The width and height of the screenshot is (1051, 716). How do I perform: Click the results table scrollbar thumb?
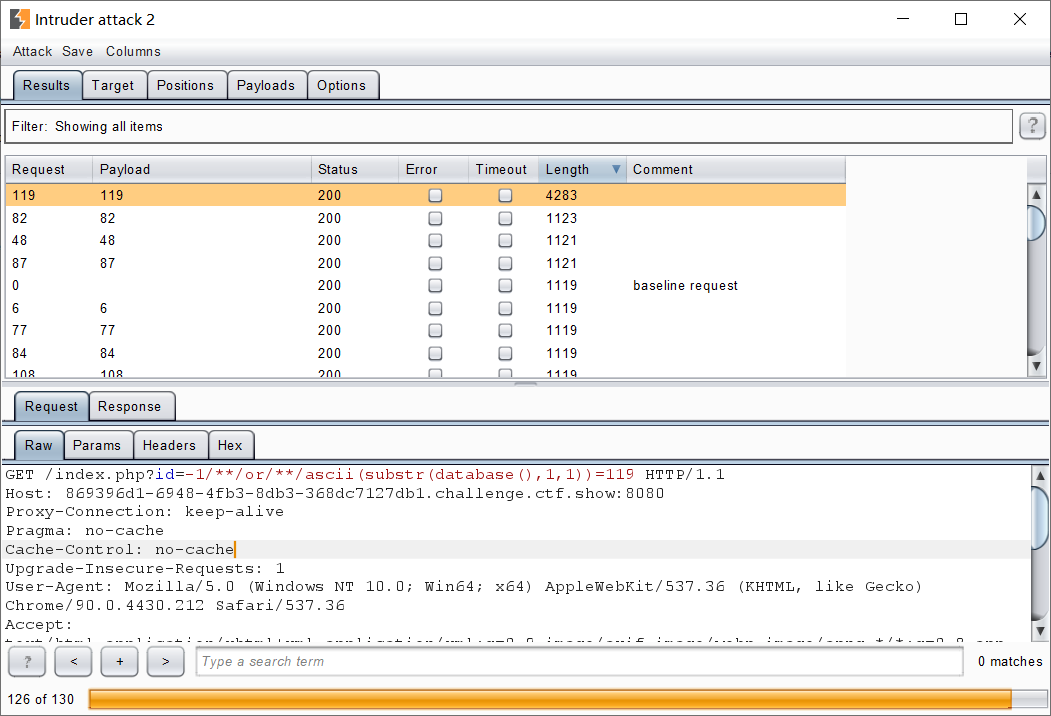(x=1036, y=224)
